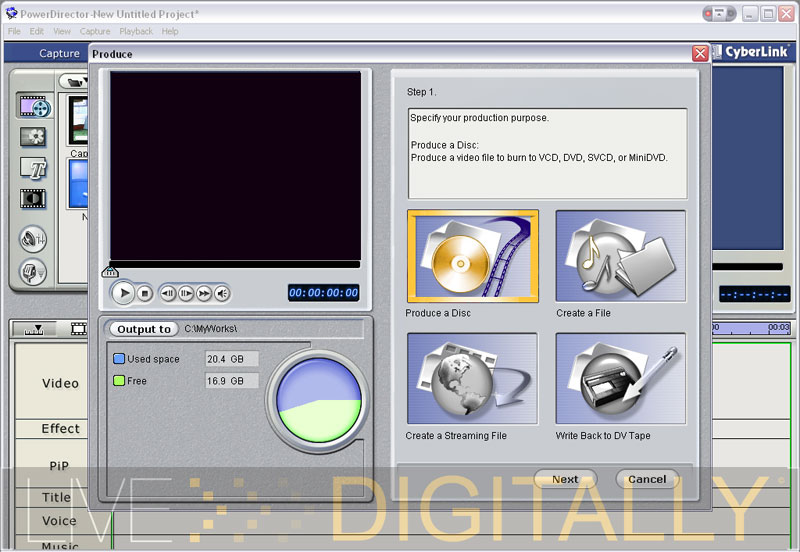Open the Titles room T icon
Image resolution: width=800 pixels, height=552 pixels.
pos(33,168)
